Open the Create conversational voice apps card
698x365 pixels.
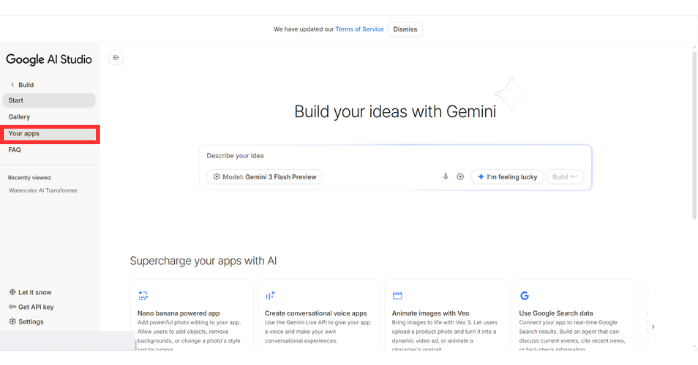tap(319, 315)
